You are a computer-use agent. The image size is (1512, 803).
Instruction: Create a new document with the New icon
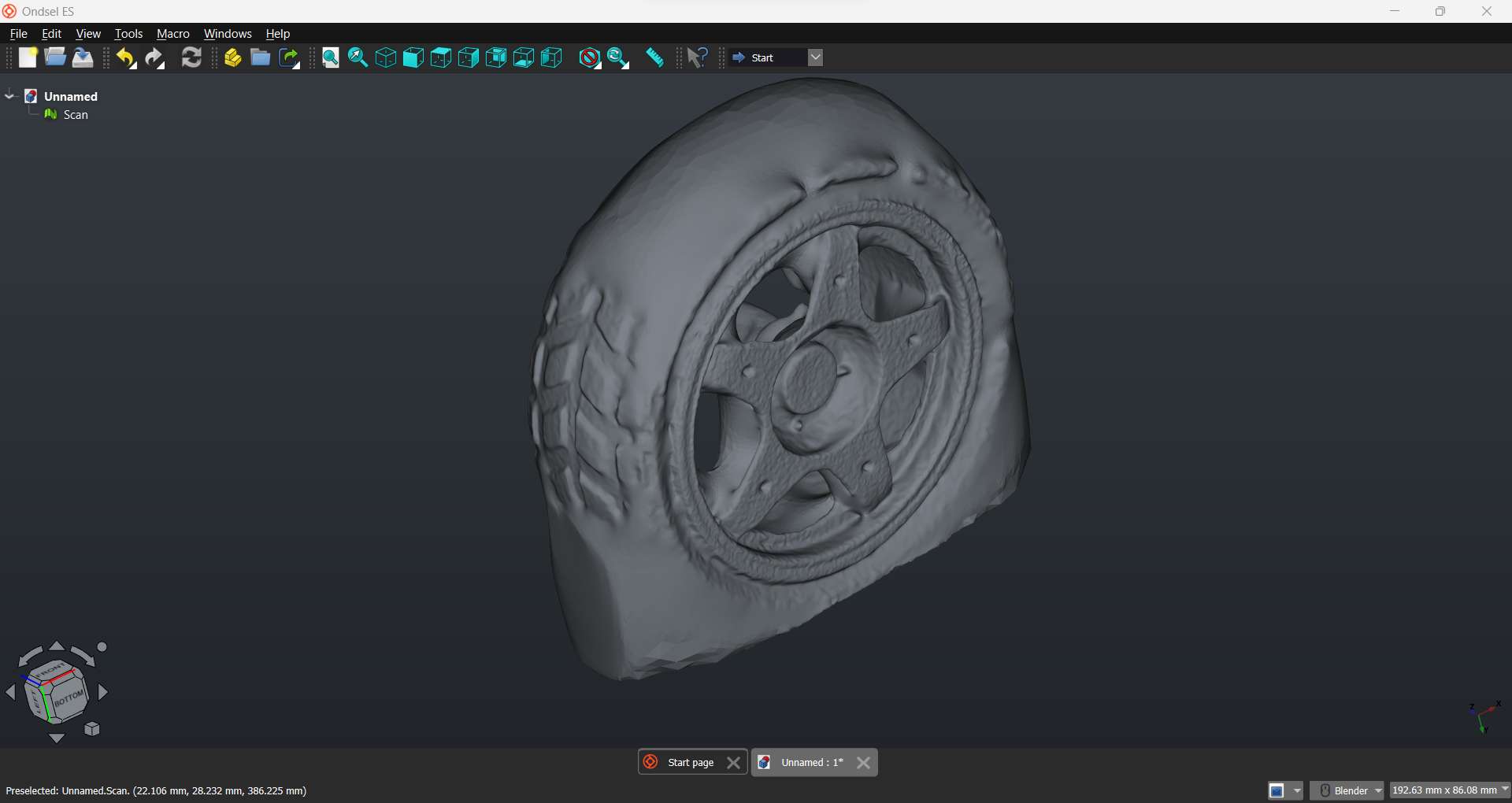[28, 57]
